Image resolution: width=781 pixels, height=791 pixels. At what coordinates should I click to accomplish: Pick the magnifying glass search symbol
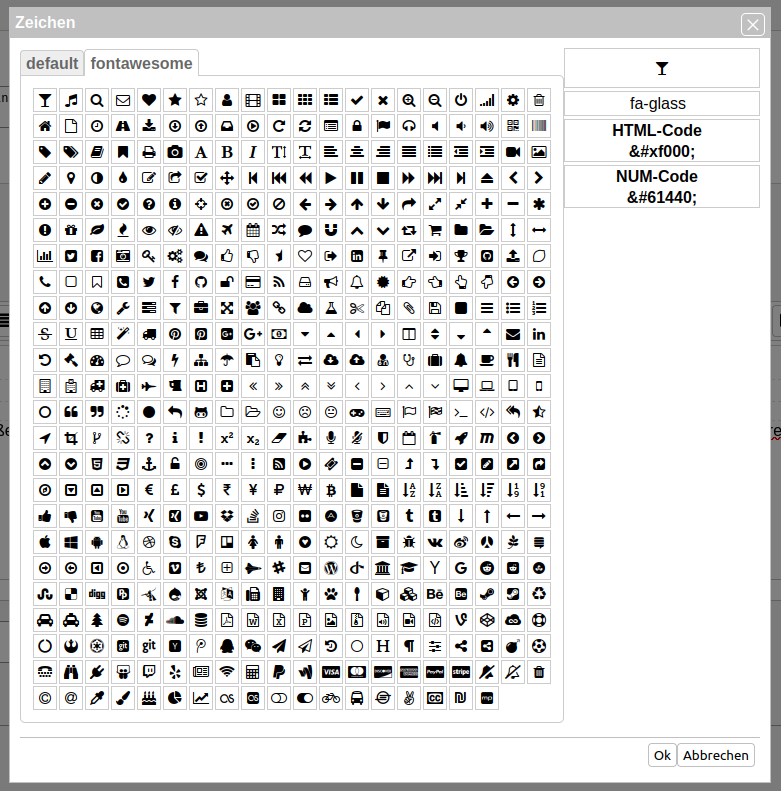97,100
